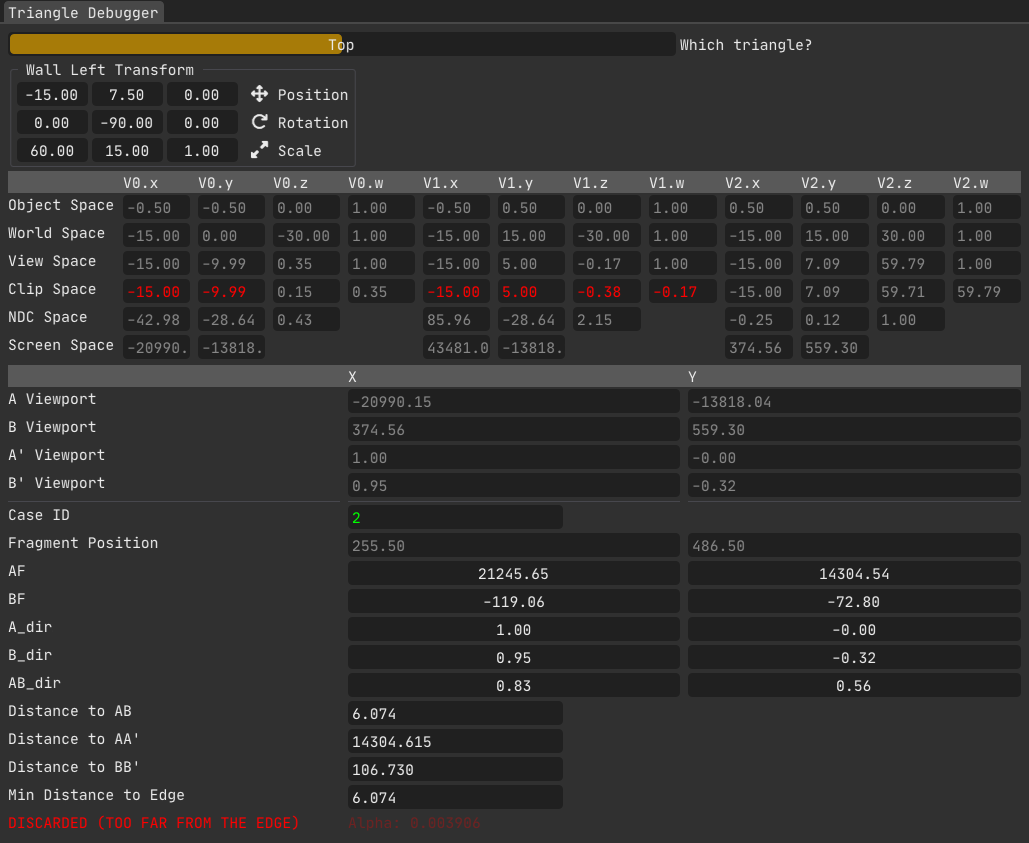Click the BF Y value -72.80
This screenshot has height=843, width=1029.
pos(854,602)
